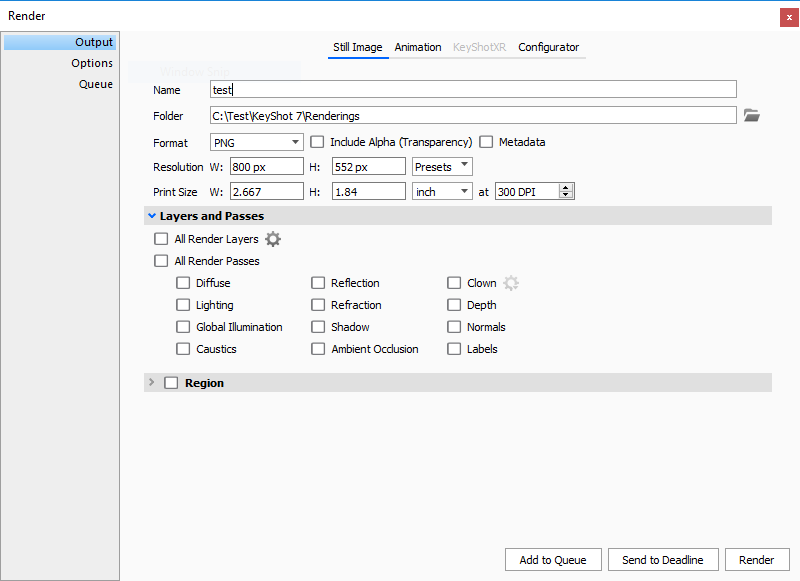Increase DPI with up stepper arrow

(565, 187)
